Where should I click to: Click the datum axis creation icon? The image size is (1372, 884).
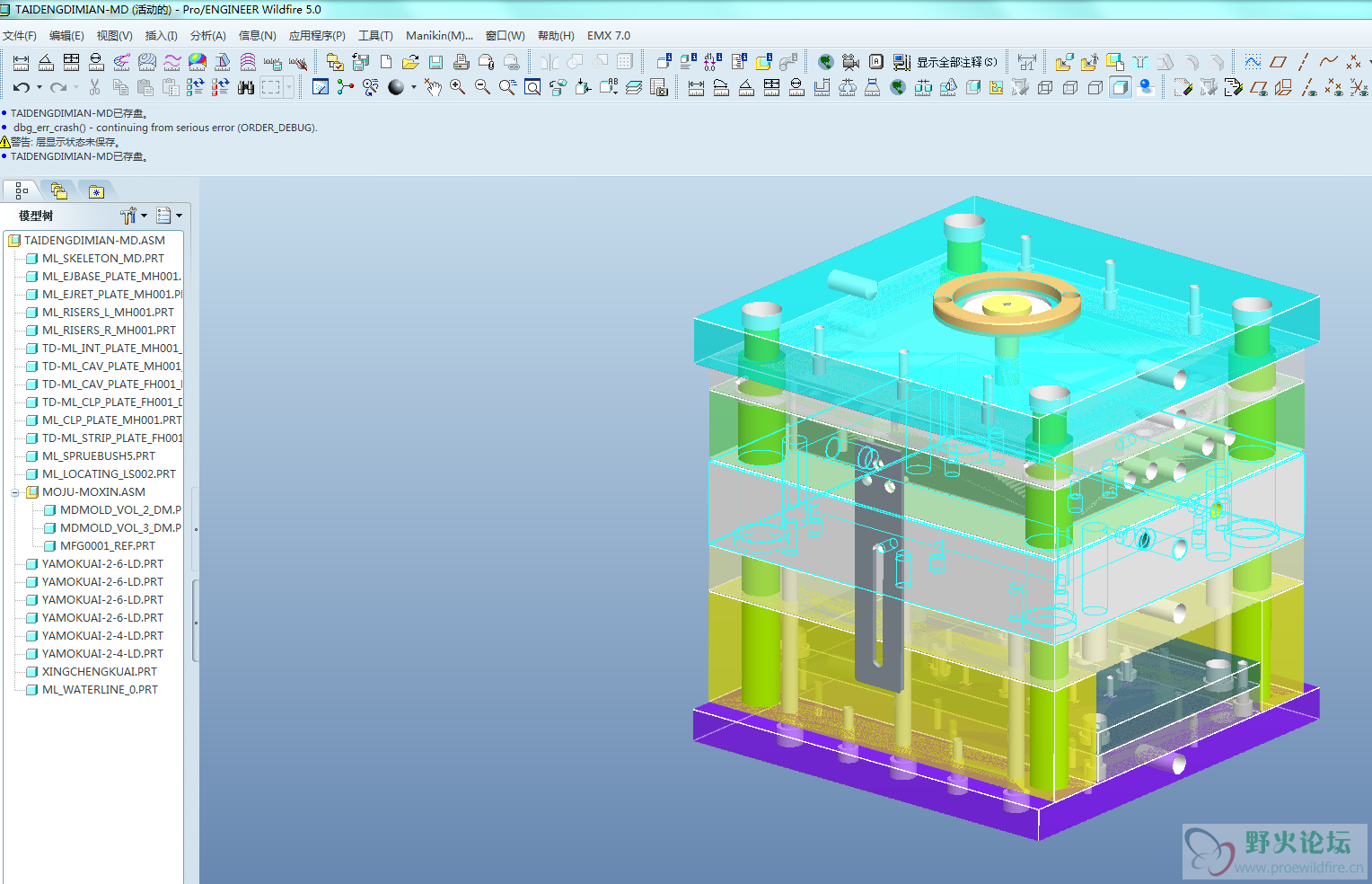(x=1303, y=62)
